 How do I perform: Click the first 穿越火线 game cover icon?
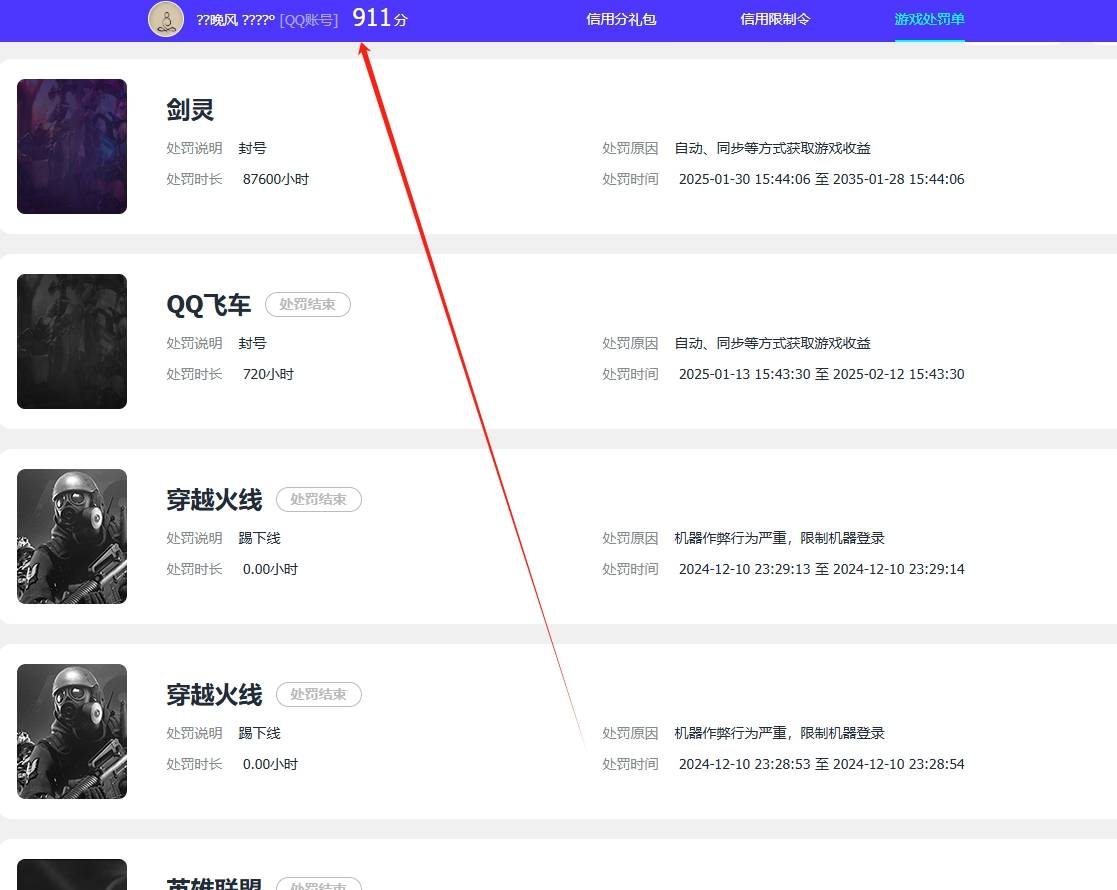(71, 536)
